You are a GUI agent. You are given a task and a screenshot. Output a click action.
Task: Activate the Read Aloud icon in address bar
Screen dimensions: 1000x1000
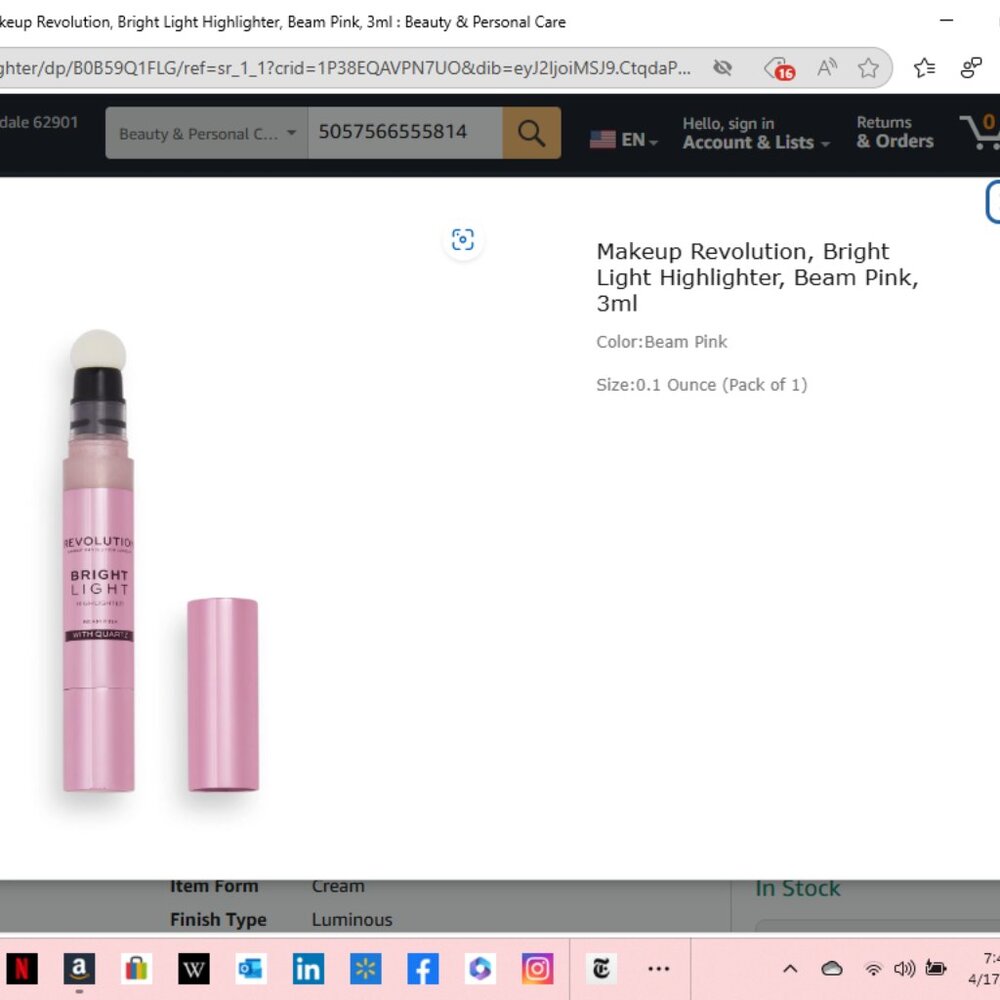827,68
